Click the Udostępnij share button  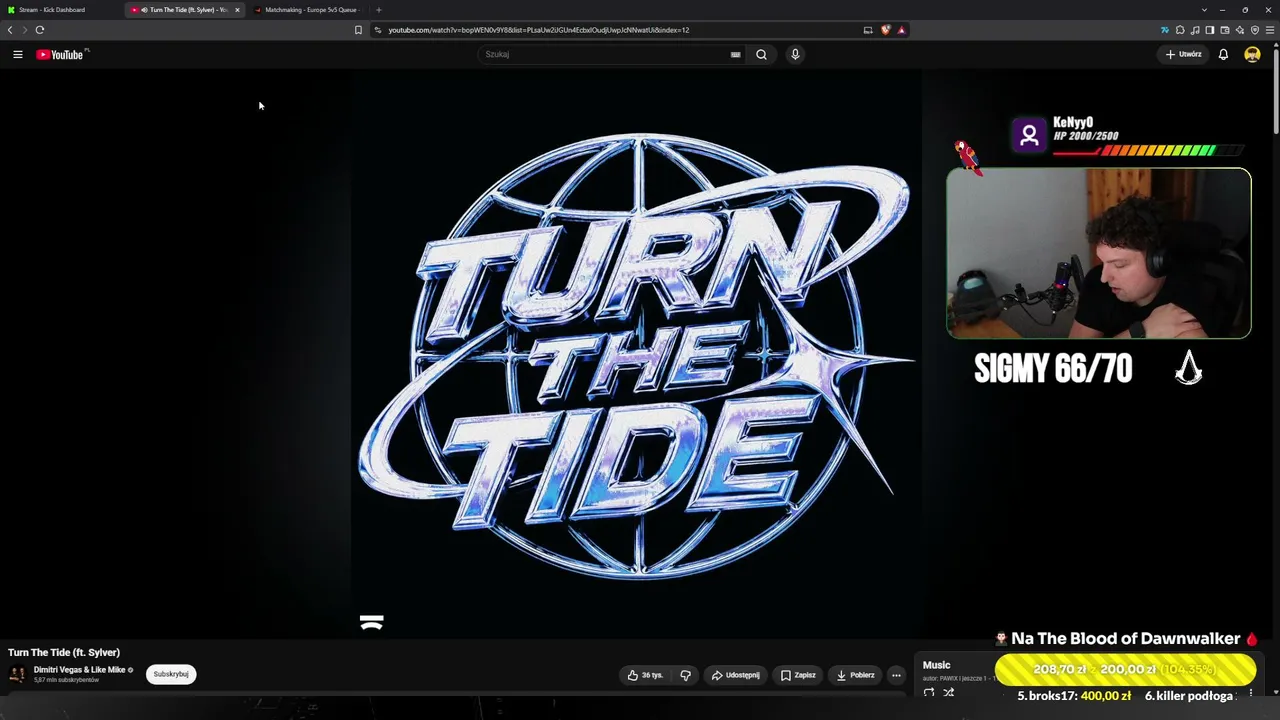click(735, 675)
